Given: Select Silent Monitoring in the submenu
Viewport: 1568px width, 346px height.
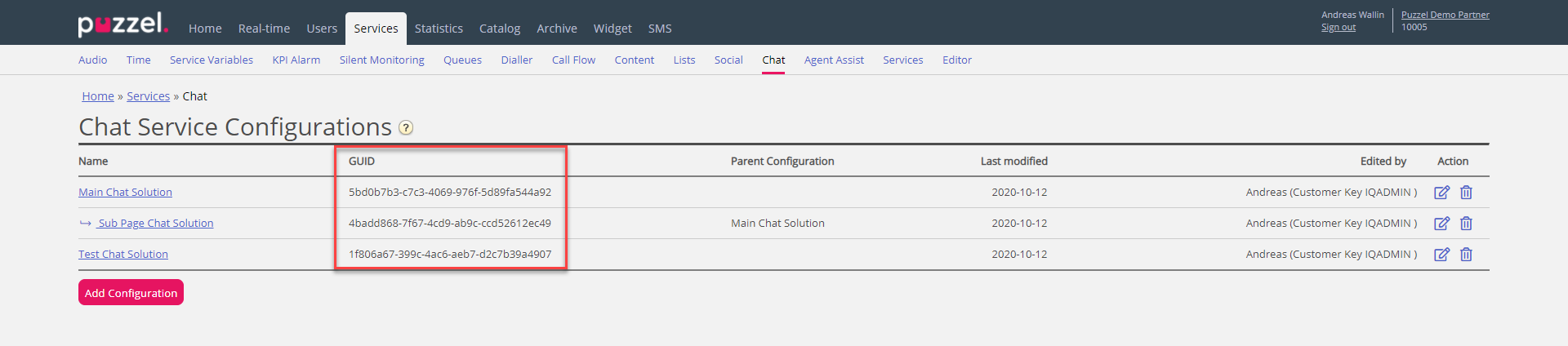Looking at the screenshot, I should [x=381, y=60].
